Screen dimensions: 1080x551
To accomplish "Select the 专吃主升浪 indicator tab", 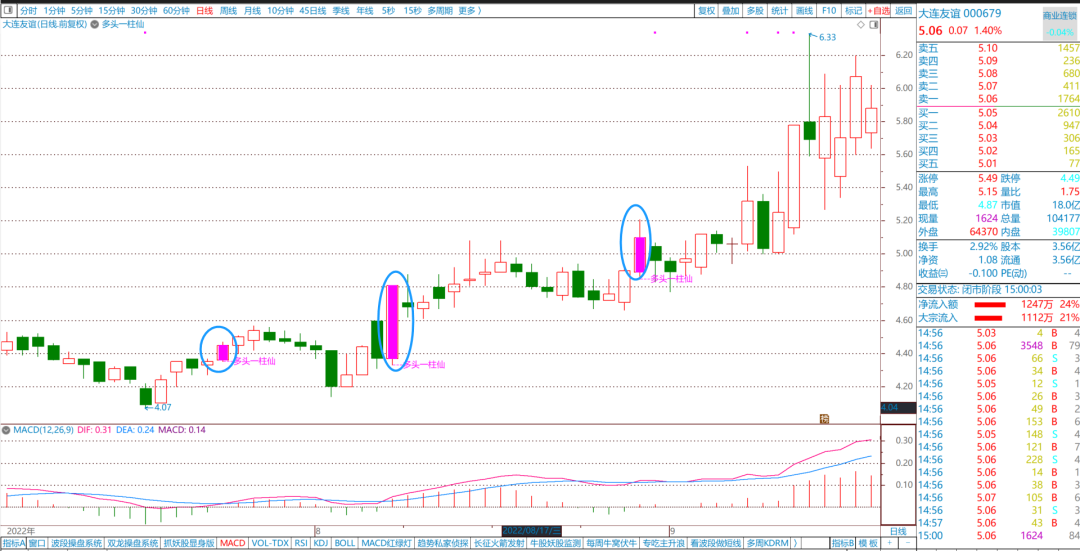I will 663,543.
